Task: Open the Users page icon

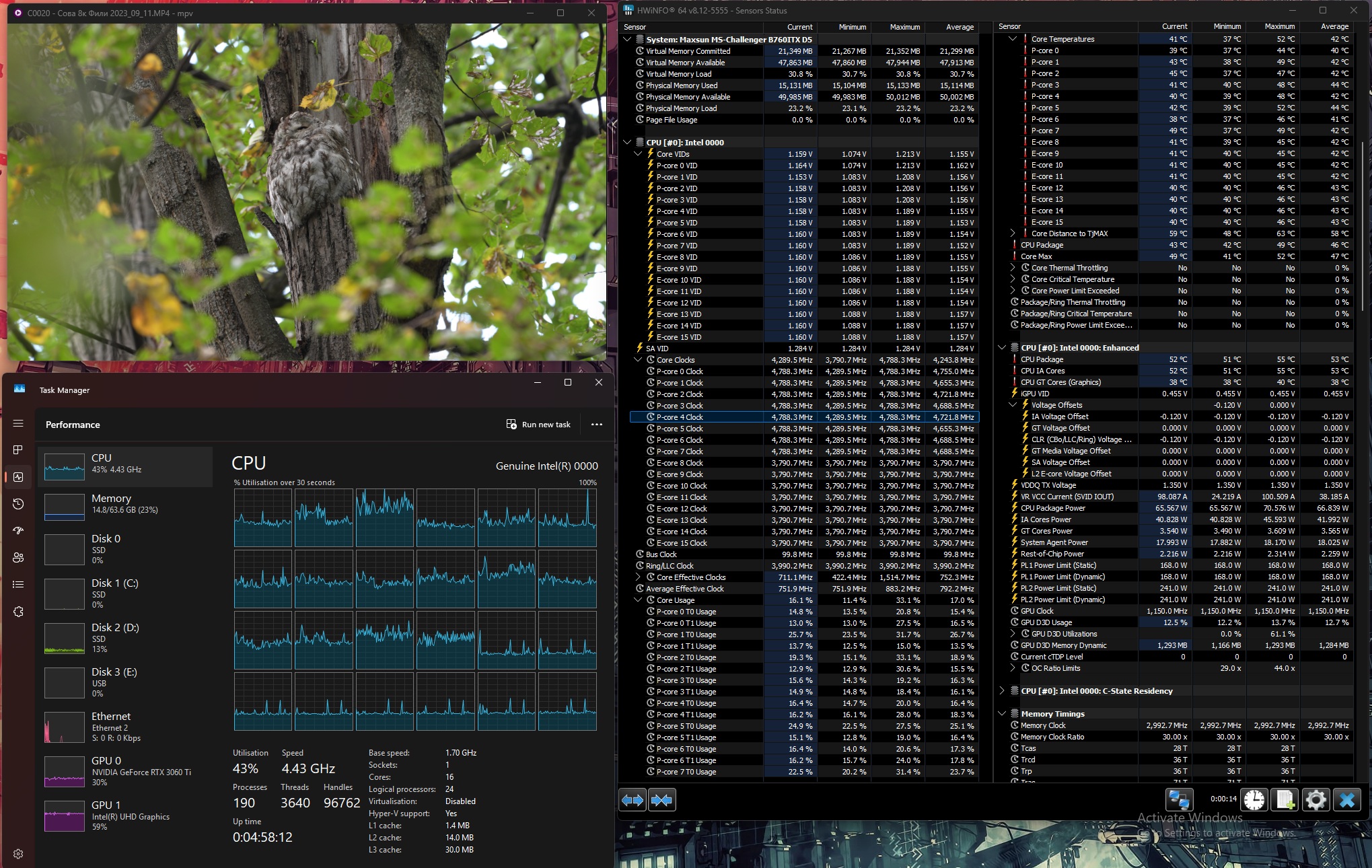Action: click(18, 558)
